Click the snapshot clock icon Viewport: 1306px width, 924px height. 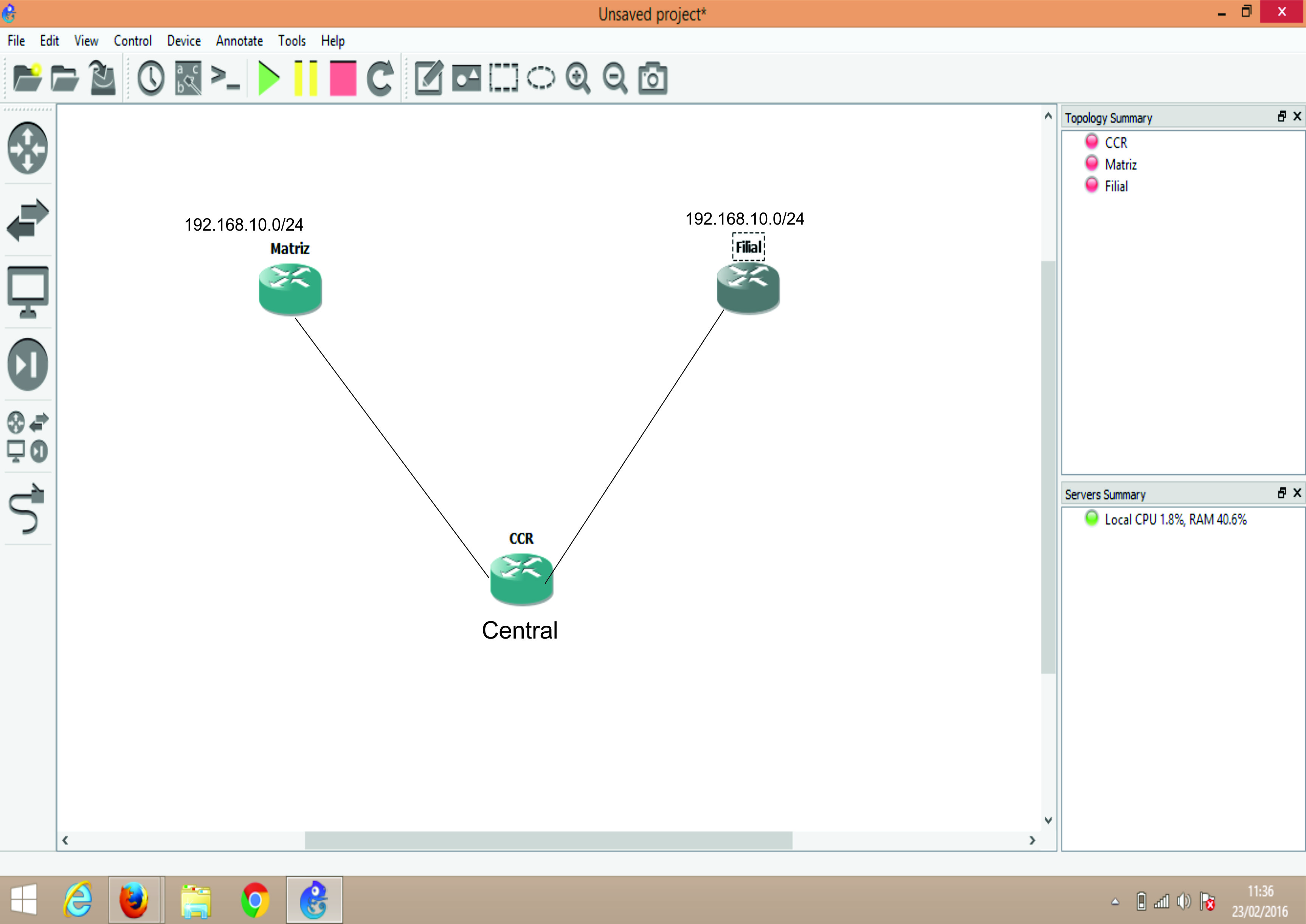(151, 78)
